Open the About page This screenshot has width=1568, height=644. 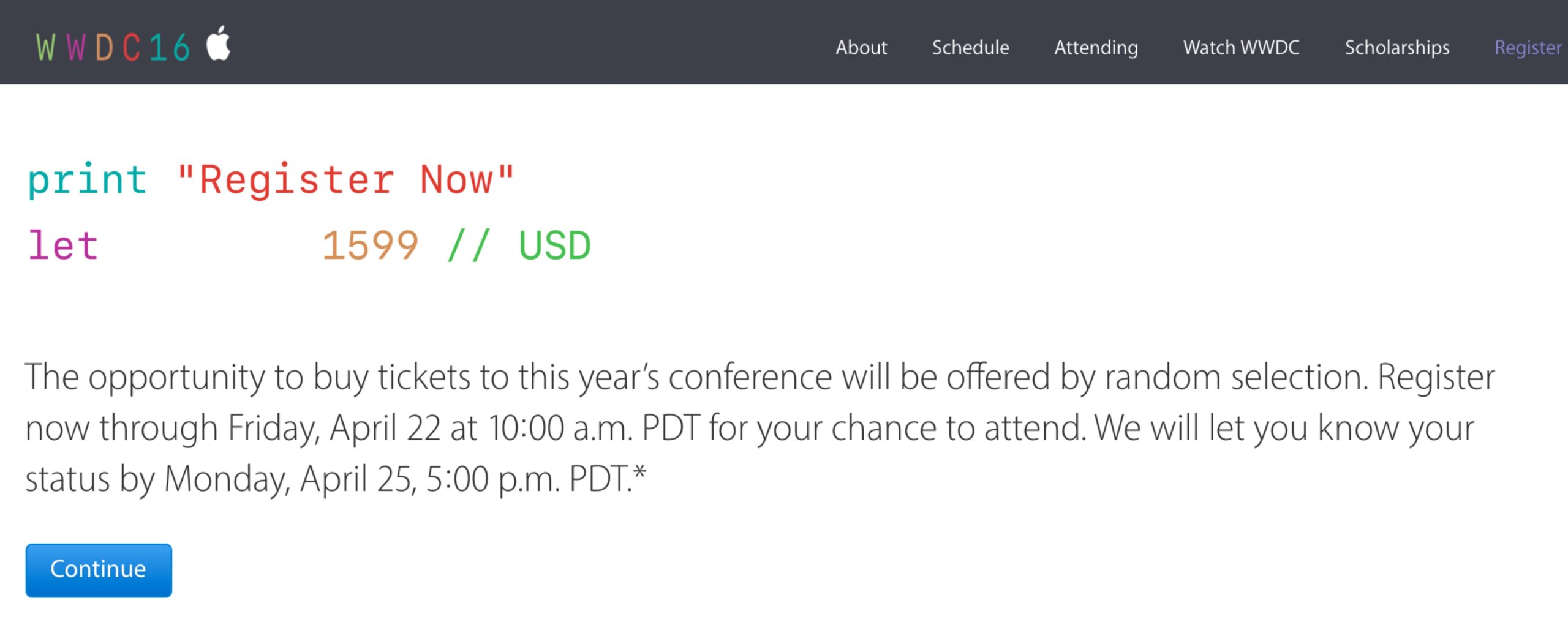click(861, 48)
